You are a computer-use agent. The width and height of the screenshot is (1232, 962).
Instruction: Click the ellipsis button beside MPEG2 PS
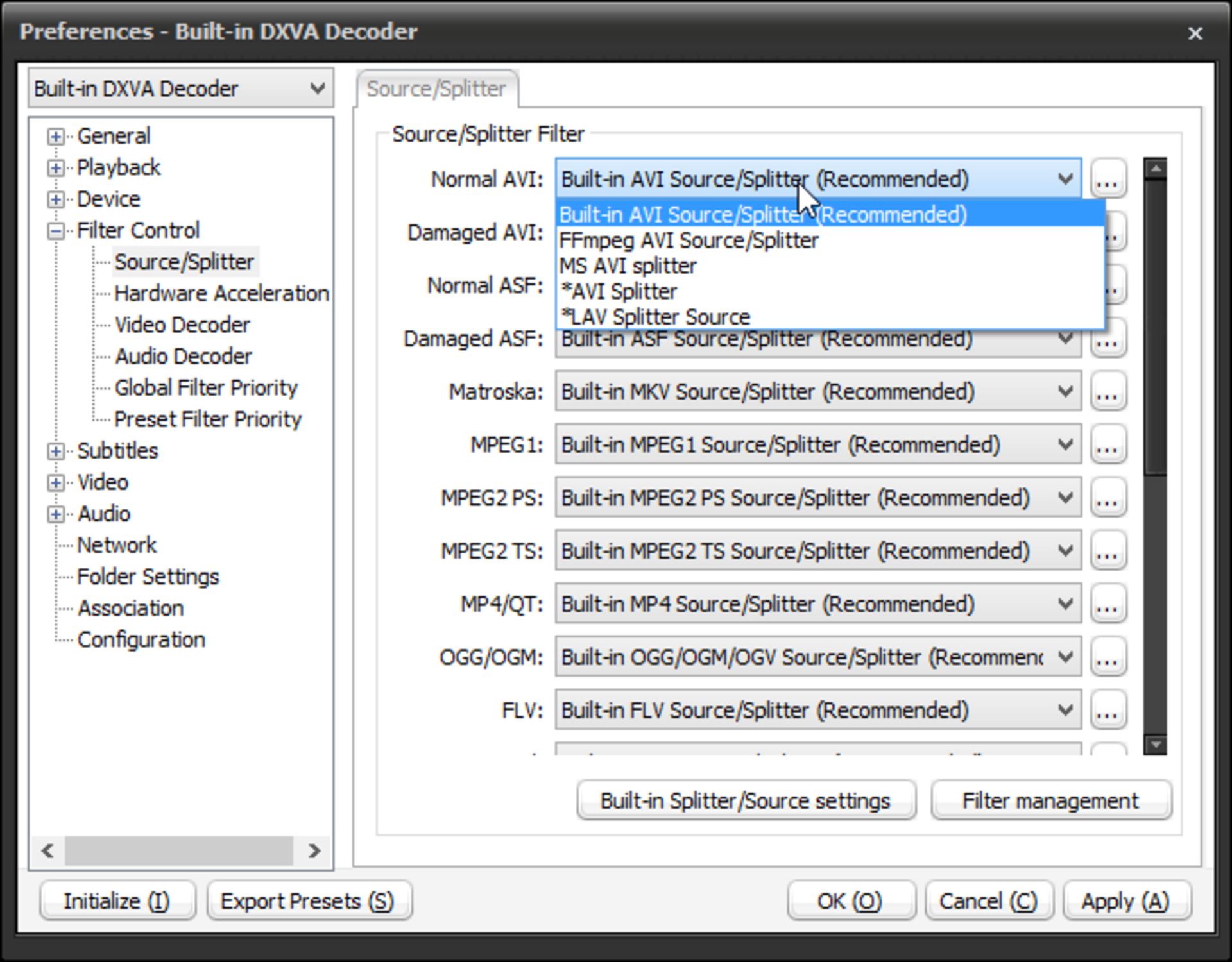(1108, 498)
